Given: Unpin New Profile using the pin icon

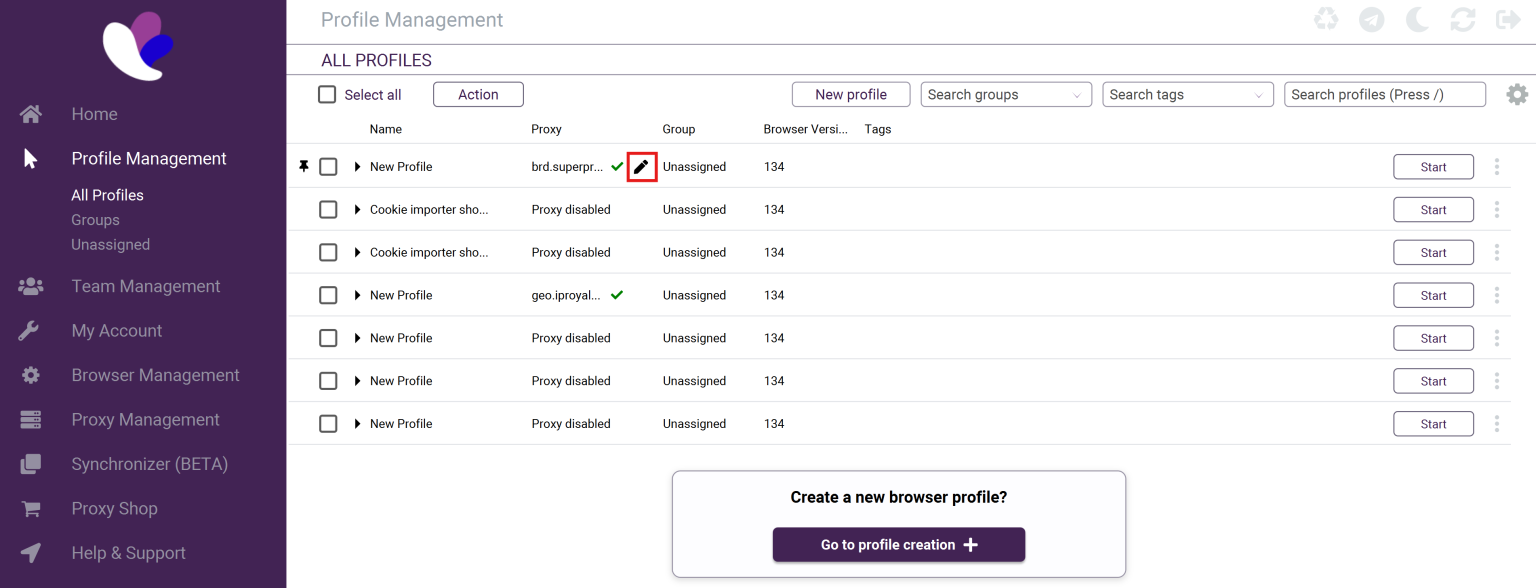Looking at the screenshot, I should point(305,166).
